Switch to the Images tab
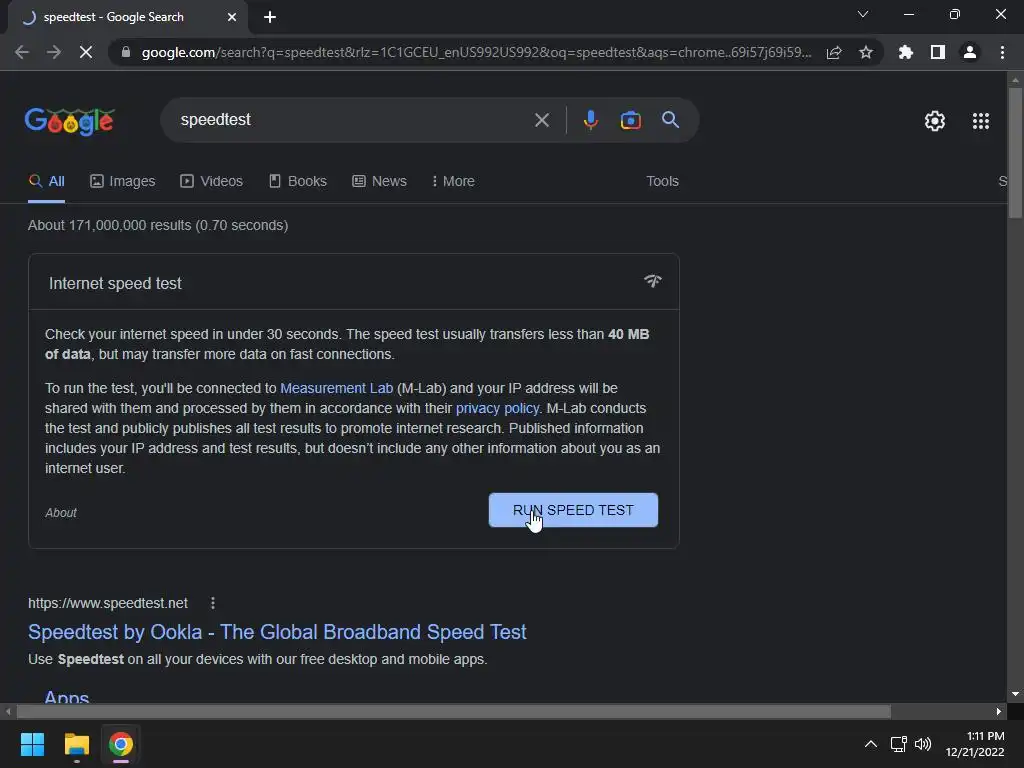The image size is (1024, 768). tap(123, 181)
